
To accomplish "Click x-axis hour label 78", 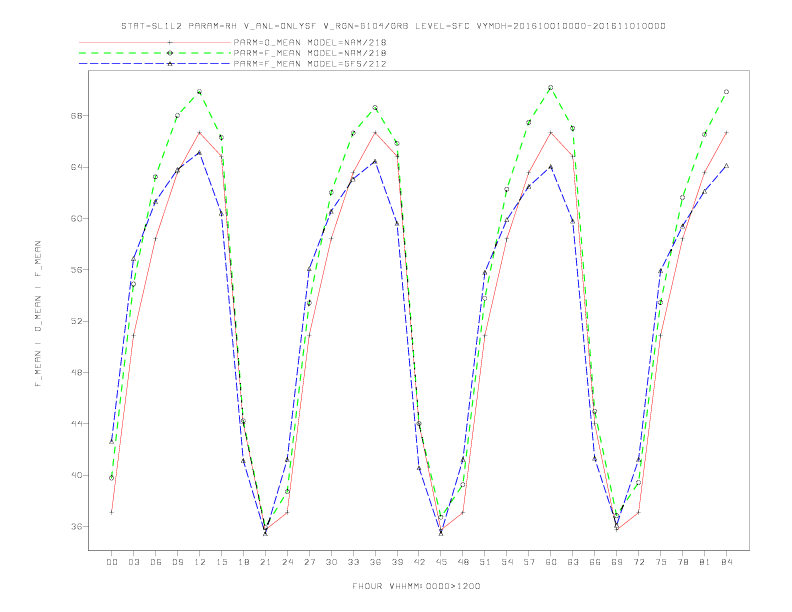I will (683, 562).
